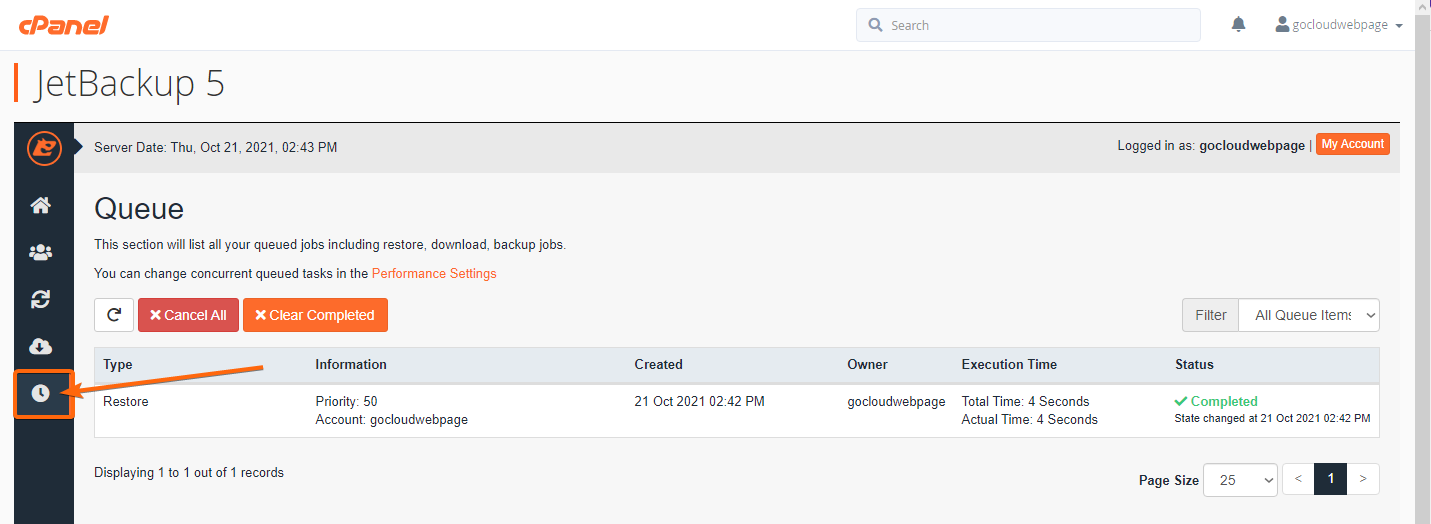
Task: Open the Downloads cloud icon in sidebar
Action: tap(40, 346)
